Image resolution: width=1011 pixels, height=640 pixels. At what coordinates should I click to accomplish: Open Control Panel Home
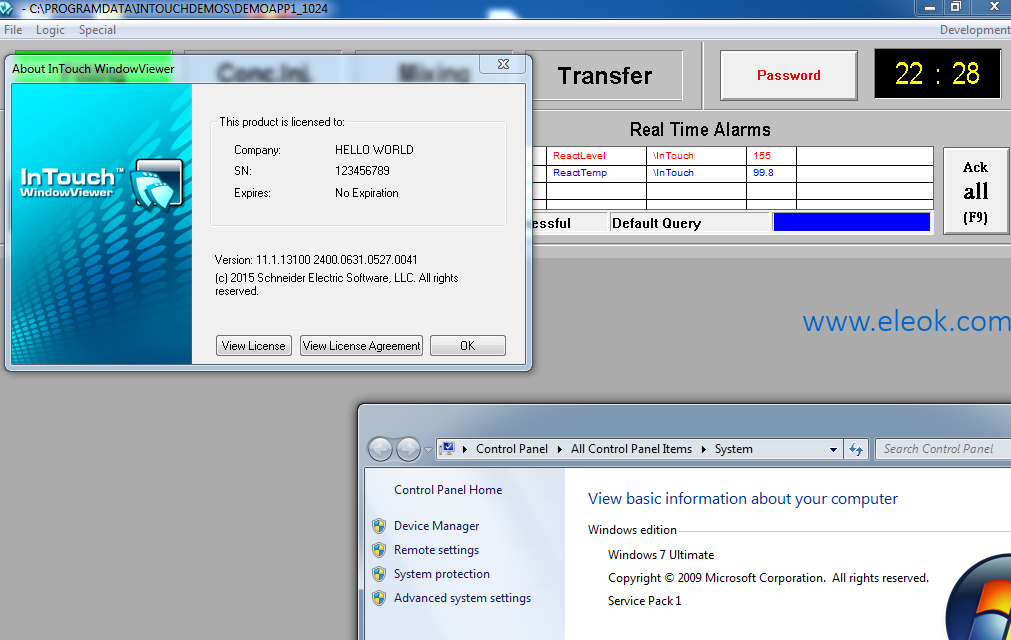pyautogui.click(x=448, y=490)
